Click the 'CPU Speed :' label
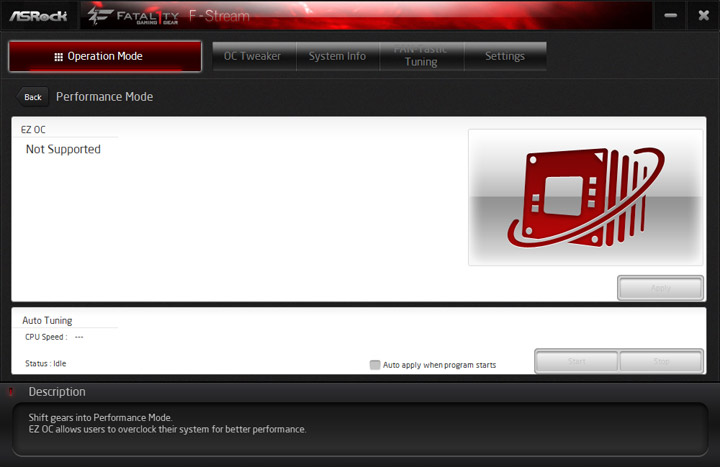720x467 pixels. (46, 337)
